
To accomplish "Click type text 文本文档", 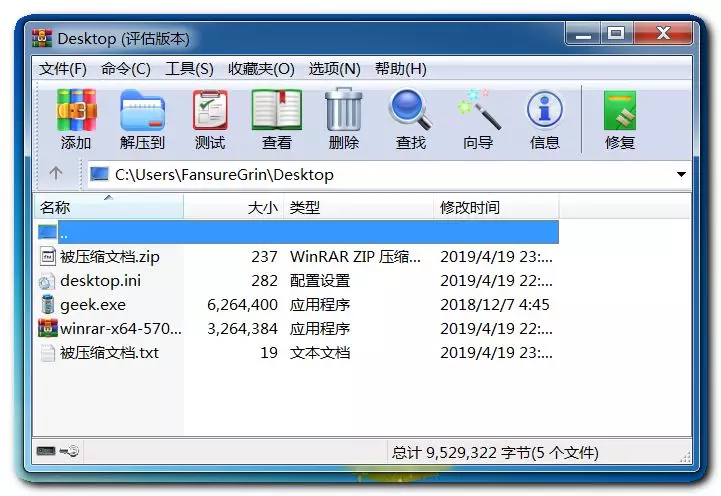I will tap(320, 353).
